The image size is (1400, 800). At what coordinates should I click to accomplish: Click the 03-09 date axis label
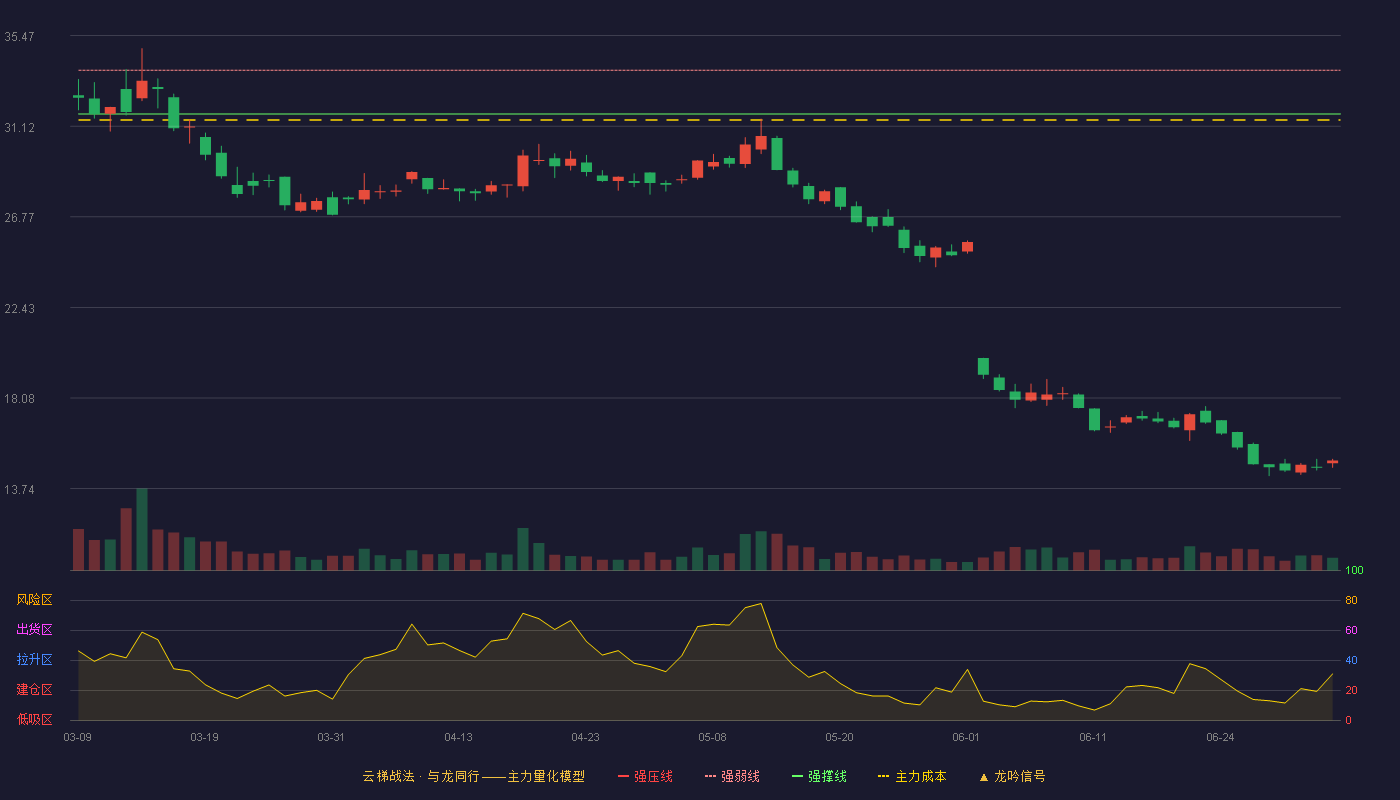77,737
